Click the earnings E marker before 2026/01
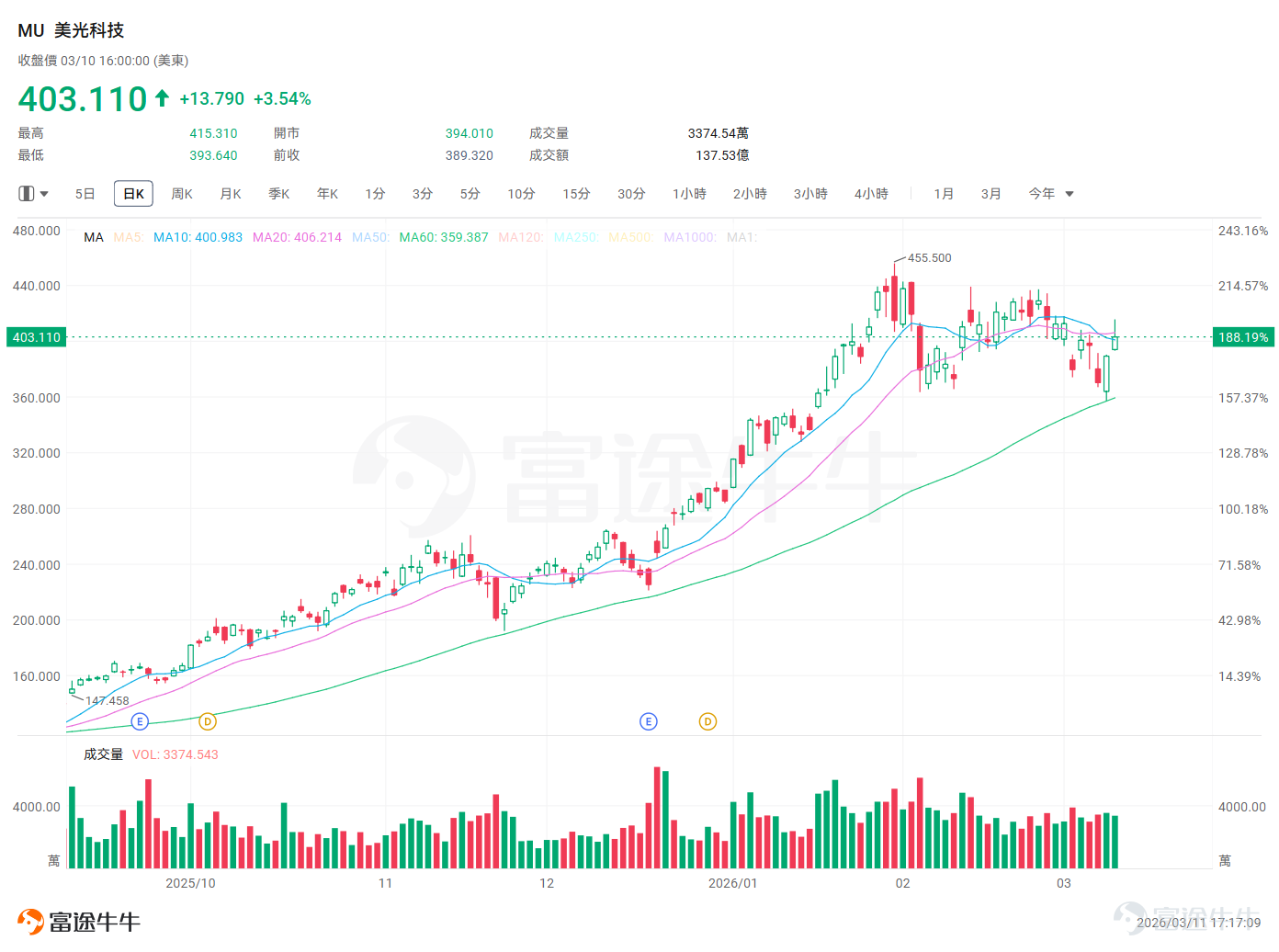The height and width of the screenshot is (952, 1279). click(x=649, y=721)
